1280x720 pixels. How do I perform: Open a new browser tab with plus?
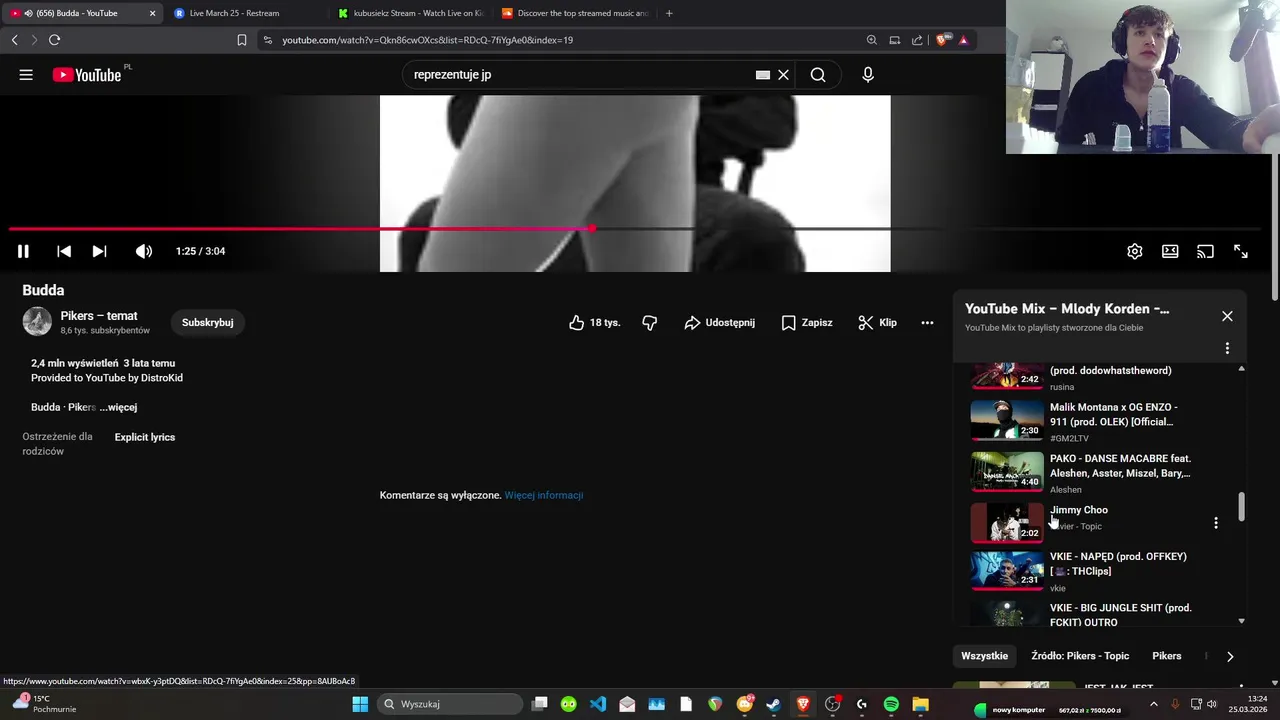[x=669, y=13]
